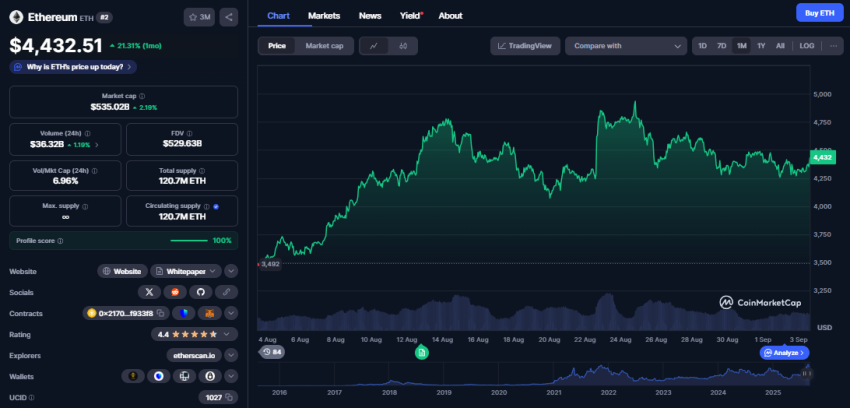Expand more contracts chevron

231,313
